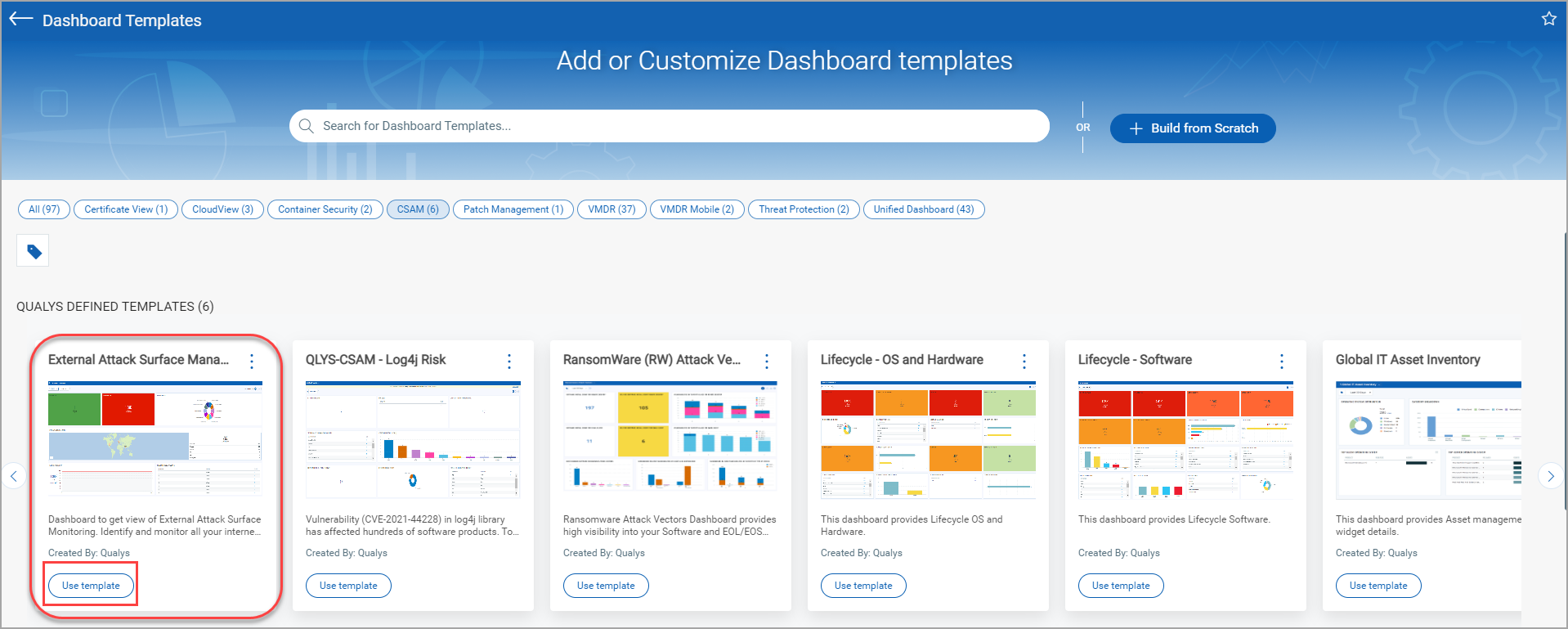Viewport: 1568px width, 629px height.
Task: Click Ransomware Attack Vectors description text
Action: 670,525
